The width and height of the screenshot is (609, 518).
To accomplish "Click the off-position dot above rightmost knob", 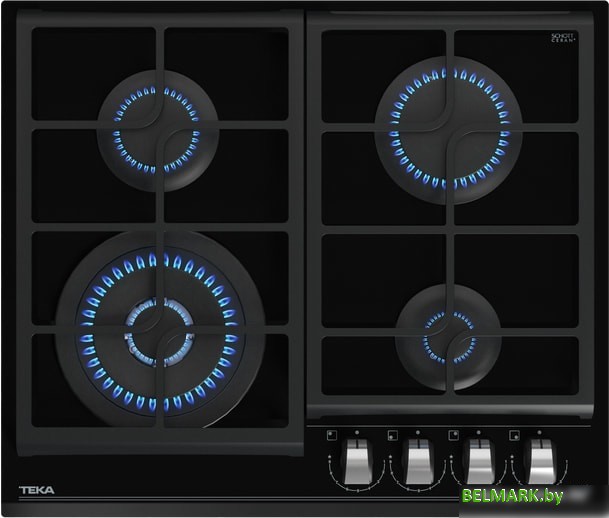I will pyautogui.click(x=541, y=434).
